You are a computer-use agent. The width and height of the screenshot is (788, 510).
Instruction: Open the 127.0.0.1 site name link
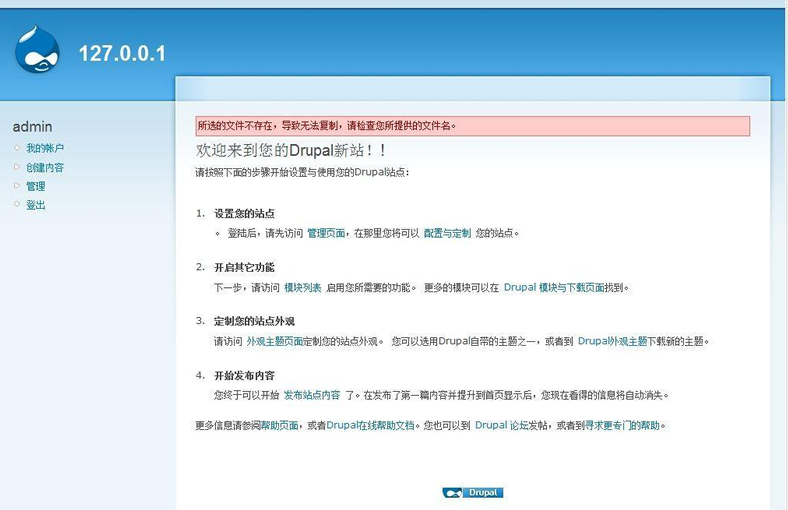pos(122,53)
